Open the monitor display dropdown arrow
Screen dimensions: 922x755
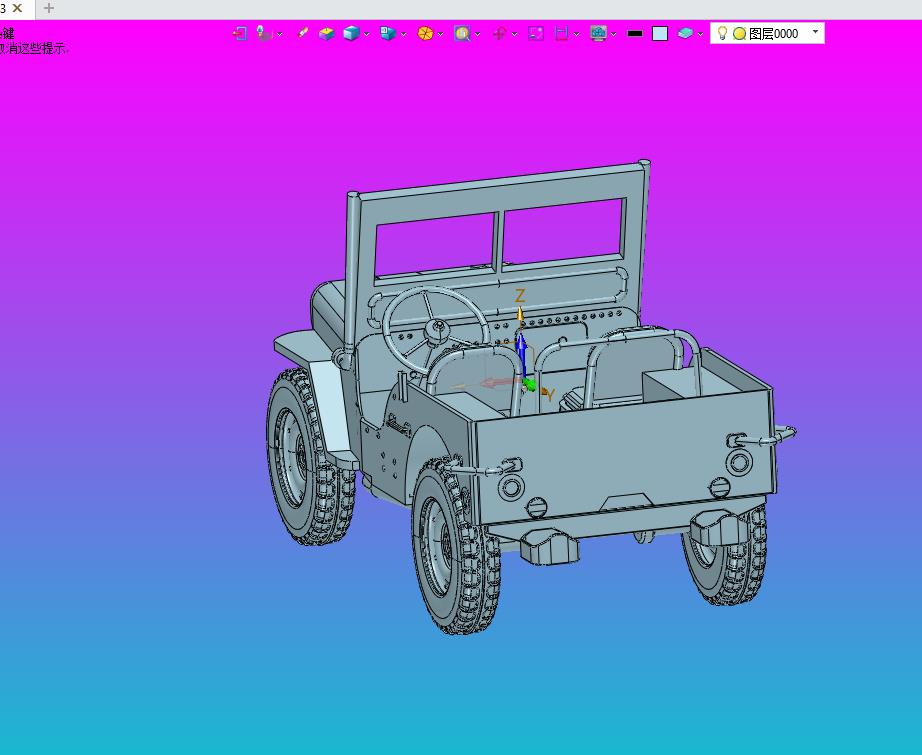click(613, 34)
